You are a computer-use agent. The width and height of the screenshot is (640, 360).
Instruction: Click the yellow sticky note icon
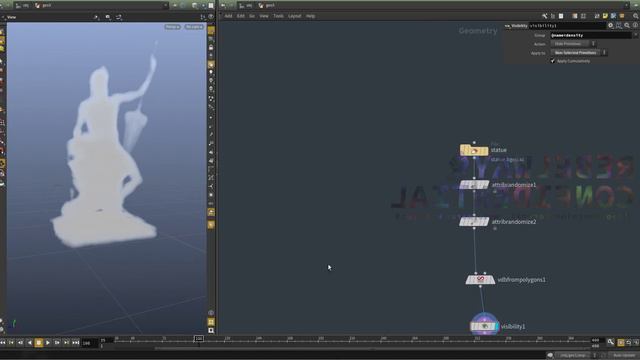(605, 16)
